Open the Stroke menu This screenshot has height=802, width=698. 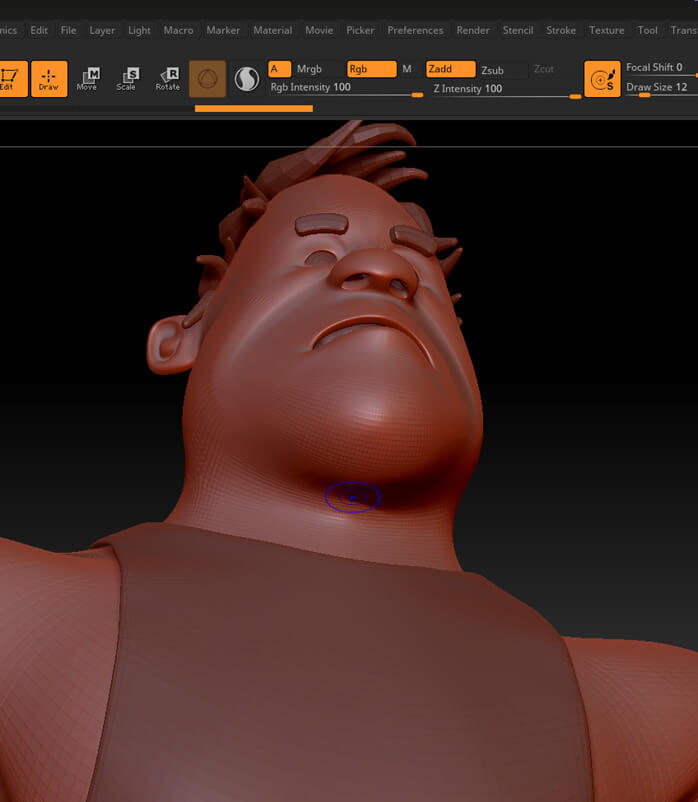(x=561, y=30)
